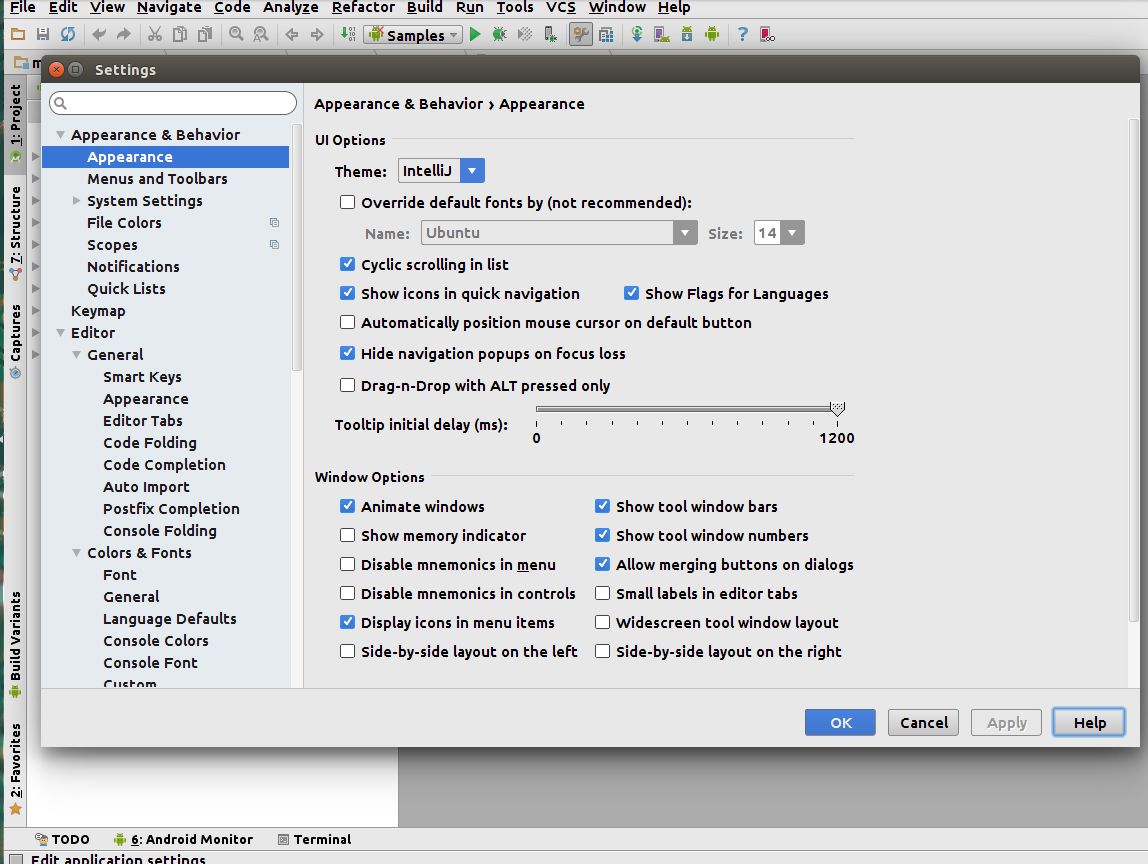The image size is (1148, 864).
Task: Collapse Appearance & Behavior tree node
Action: click(61, 135)
